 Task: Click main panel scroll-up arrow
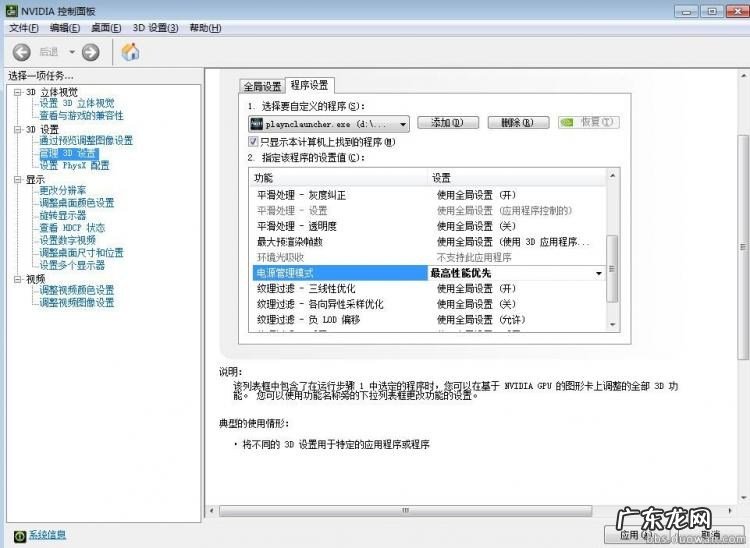coord(743,76)
